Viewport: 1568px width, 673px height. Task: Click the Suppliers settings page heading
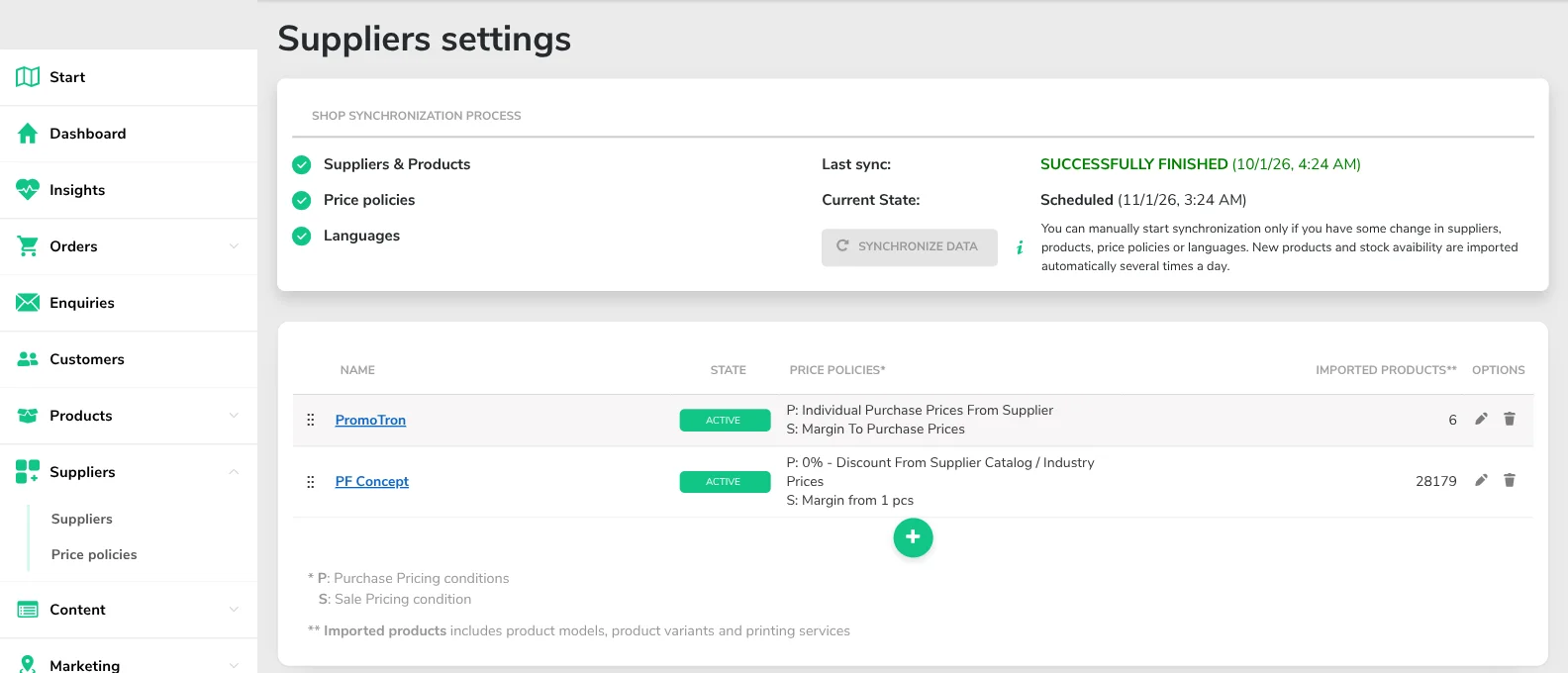(x=425, y=39)
